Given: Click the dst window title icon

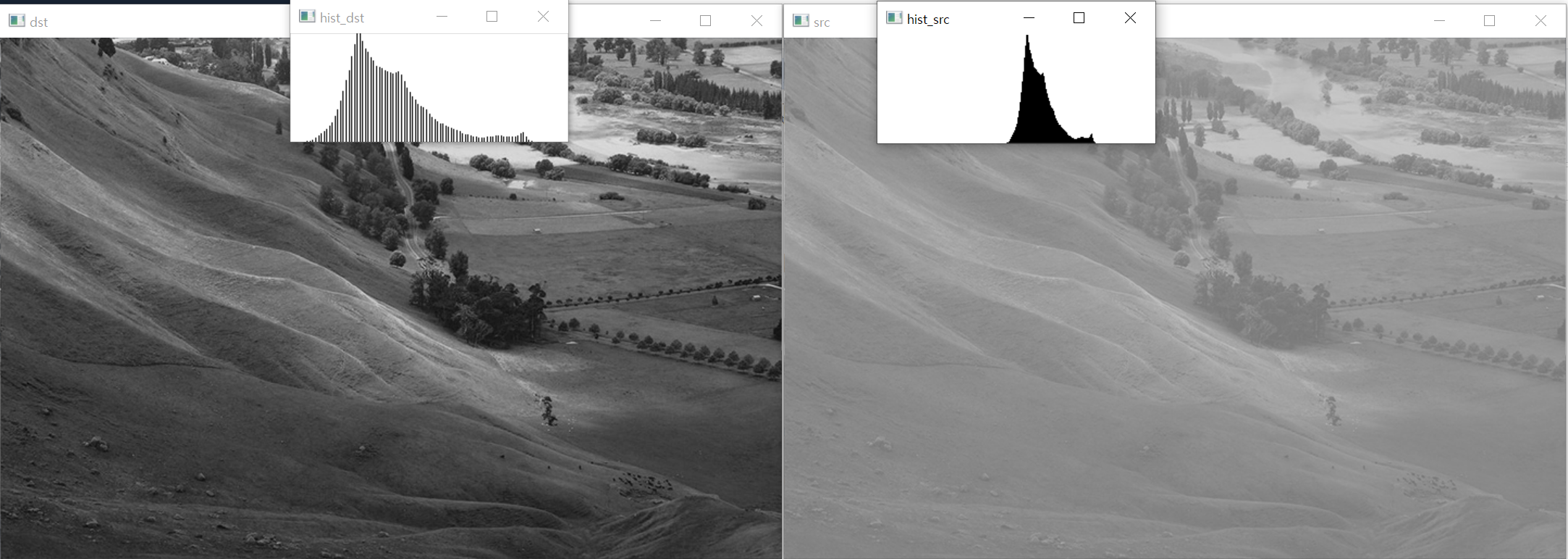Looking at the screenshot, I should 17,21.
